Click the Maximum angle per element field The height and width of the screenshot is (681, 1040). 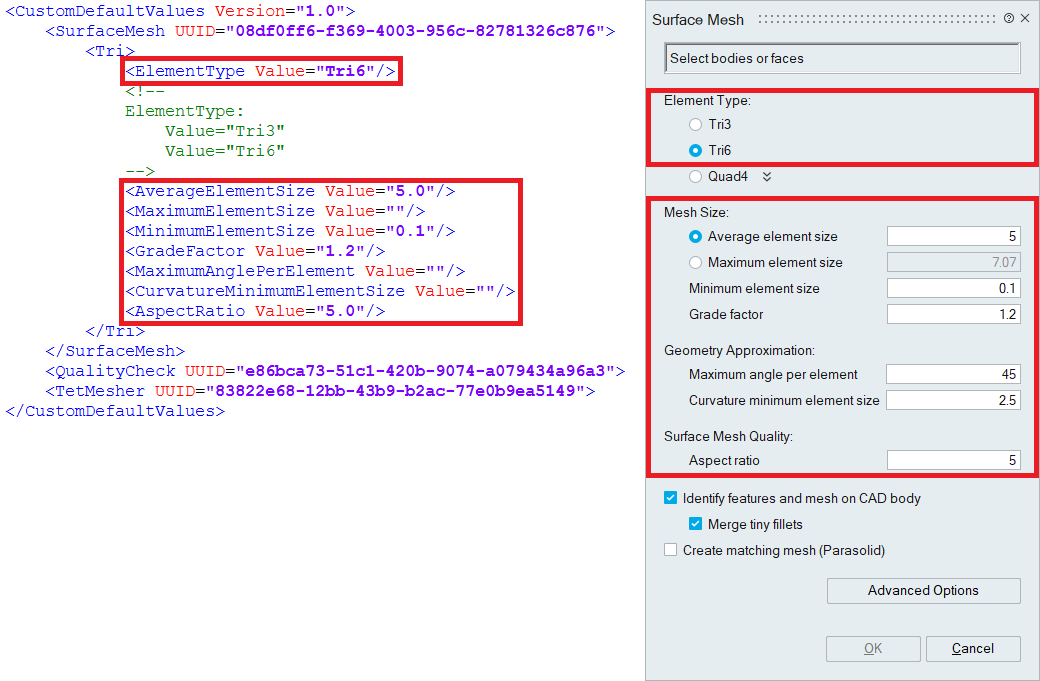click(x=953, y=375)
